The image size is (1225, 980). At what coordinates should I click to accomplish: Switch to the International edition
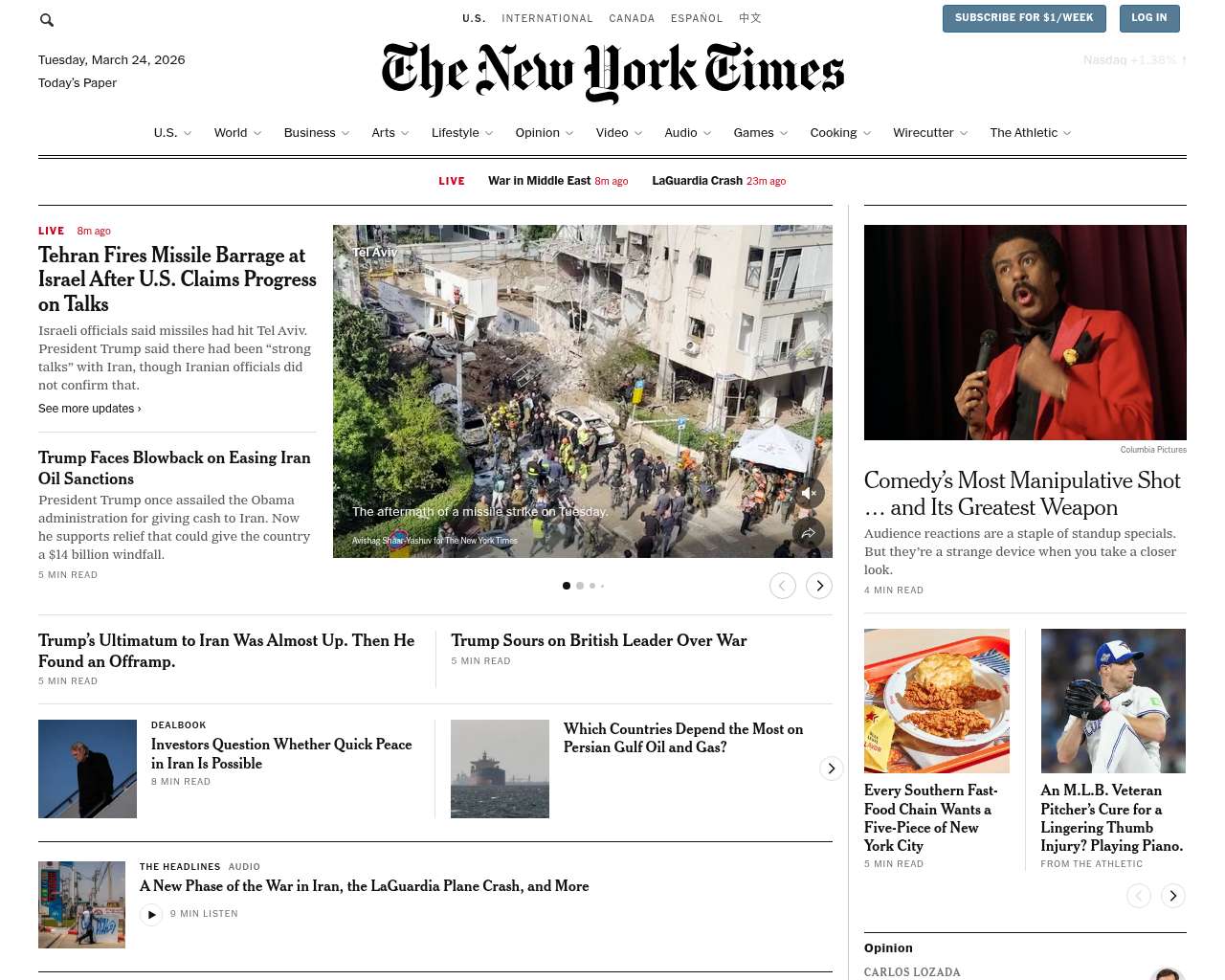pos(547,18)
